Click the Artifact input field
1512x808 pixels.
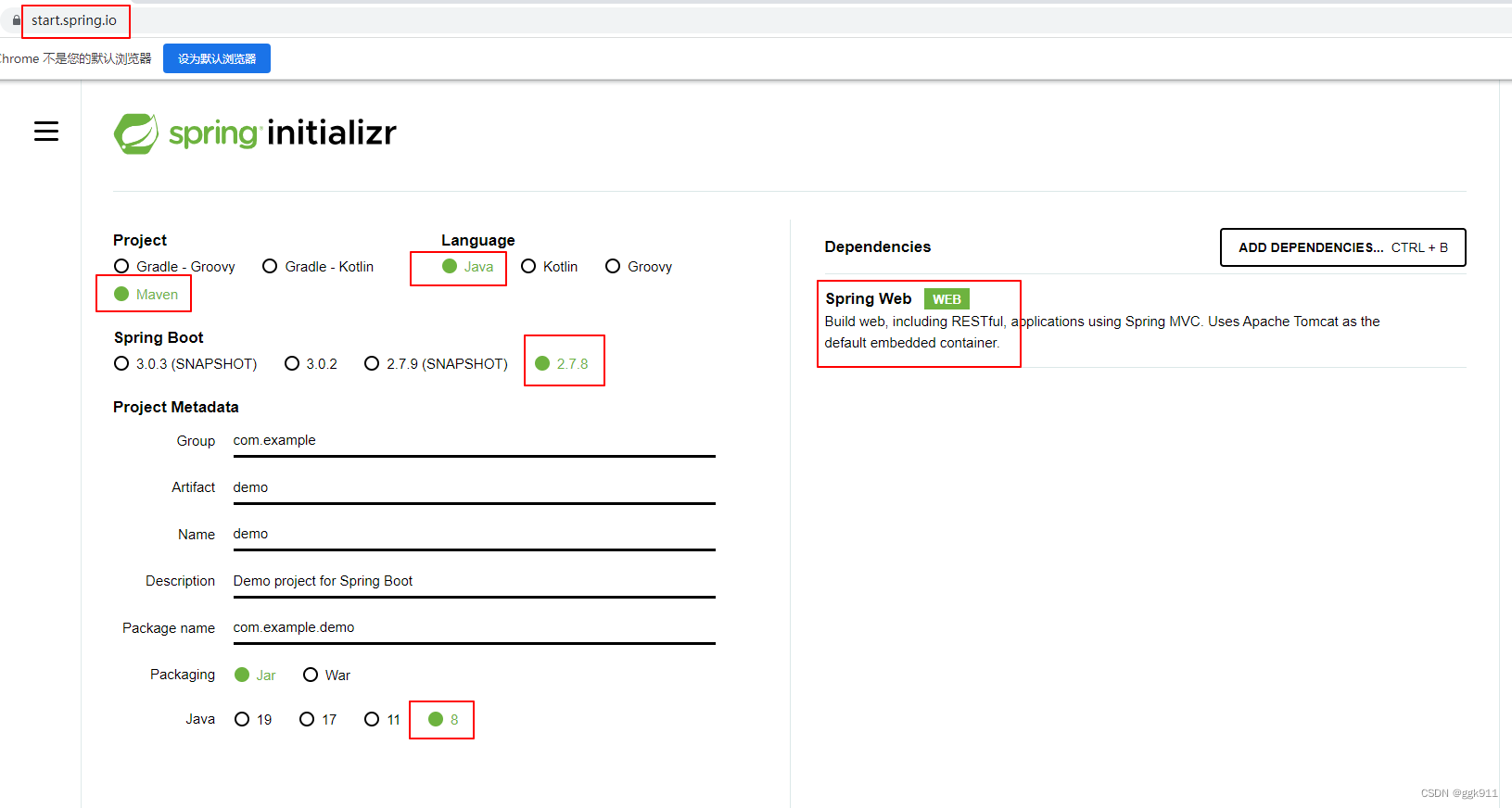point(474,488)
